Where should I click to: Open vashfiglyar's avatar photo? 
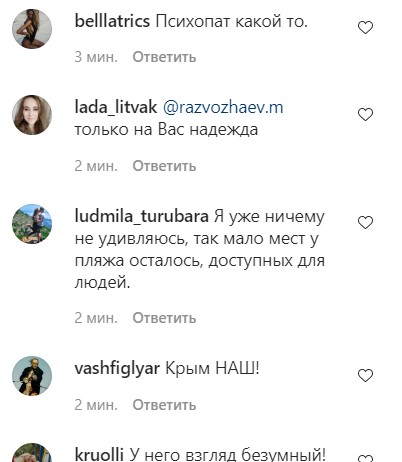[32, 376]
